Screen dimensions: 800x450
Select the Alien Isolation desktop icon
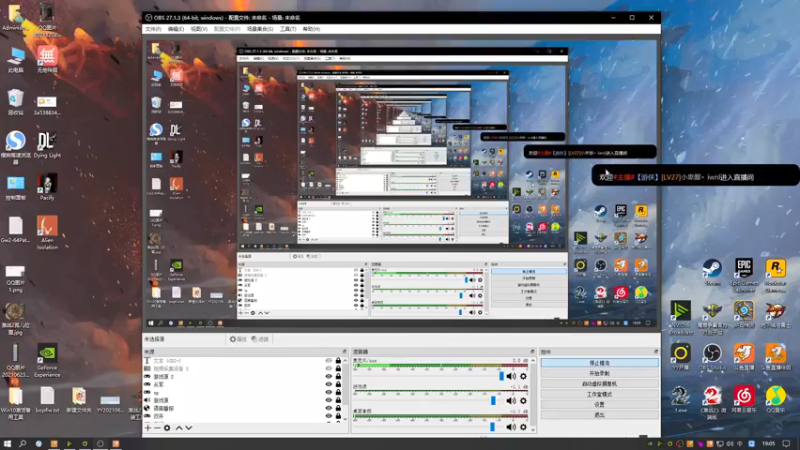[47, 232]
